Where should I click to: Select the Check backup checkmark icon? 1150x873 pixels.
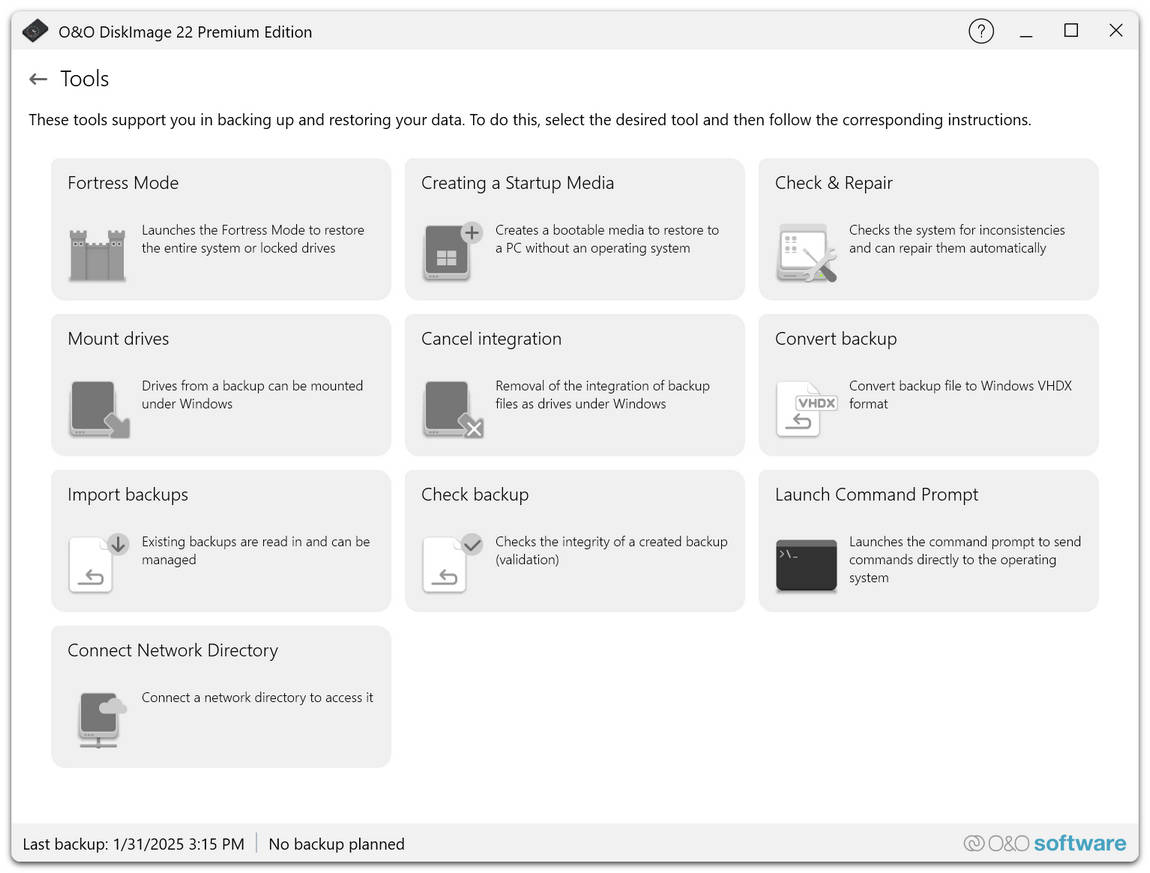[450, 565]
